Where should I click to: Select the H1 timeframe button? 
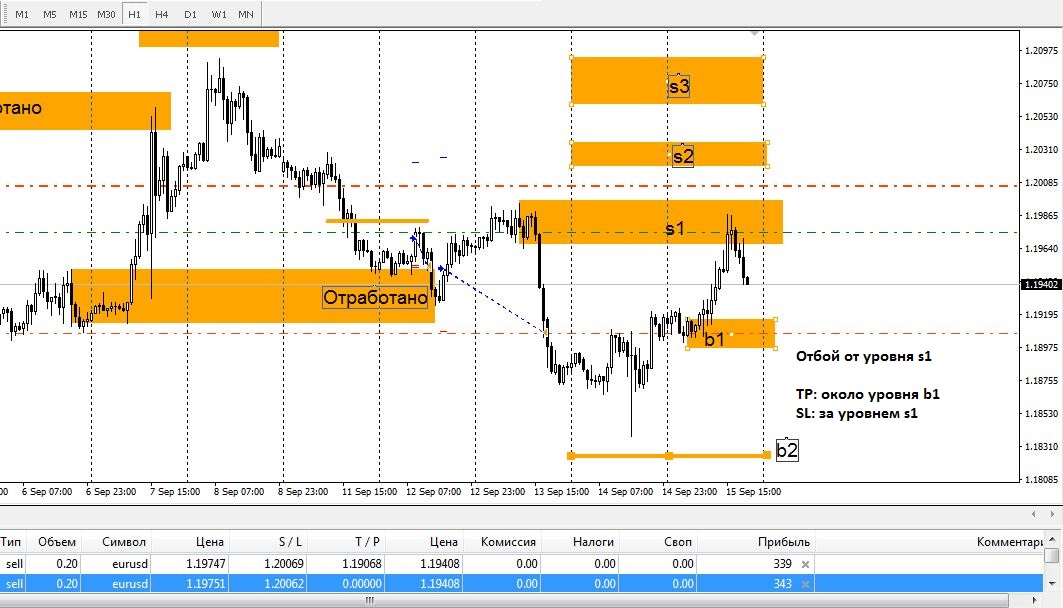pyautogui.click(x=134, y=14)
